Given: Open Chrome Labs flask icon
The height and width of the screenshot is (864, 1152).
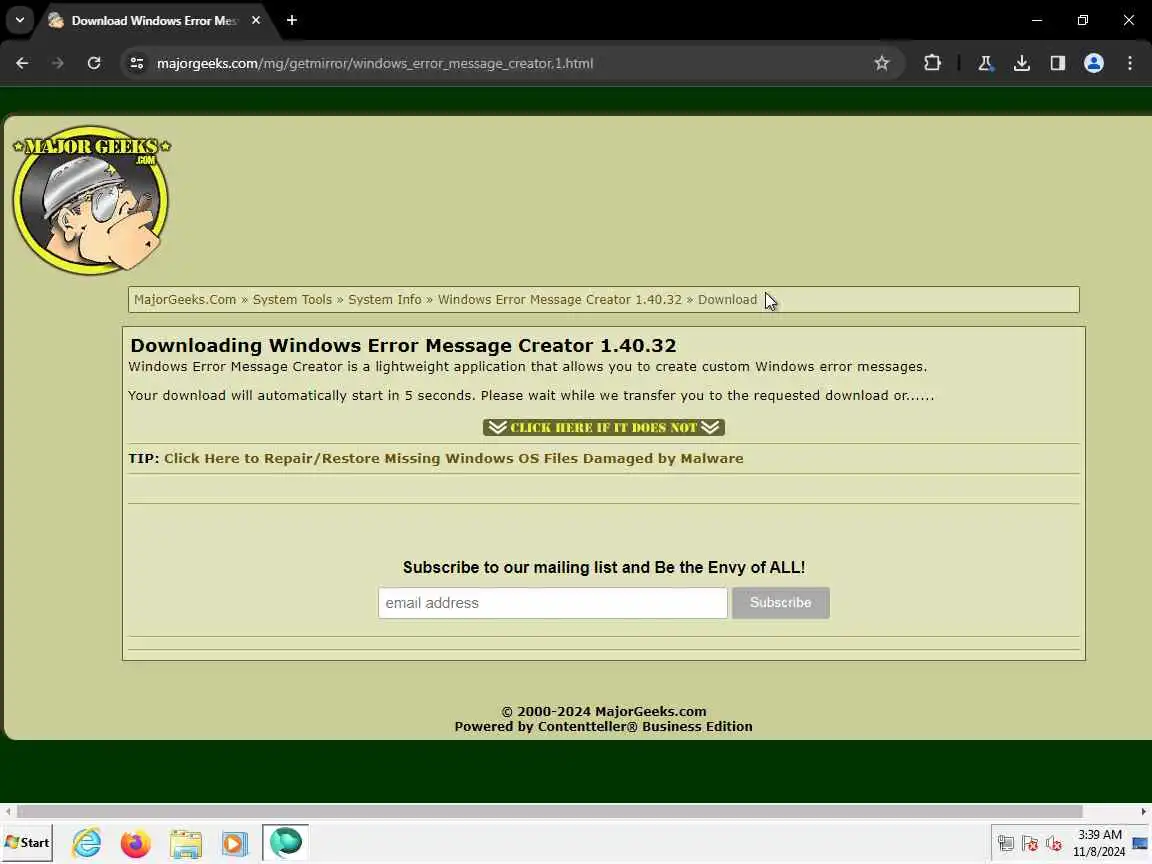Looking at the screenshot, I should (985, 63).
